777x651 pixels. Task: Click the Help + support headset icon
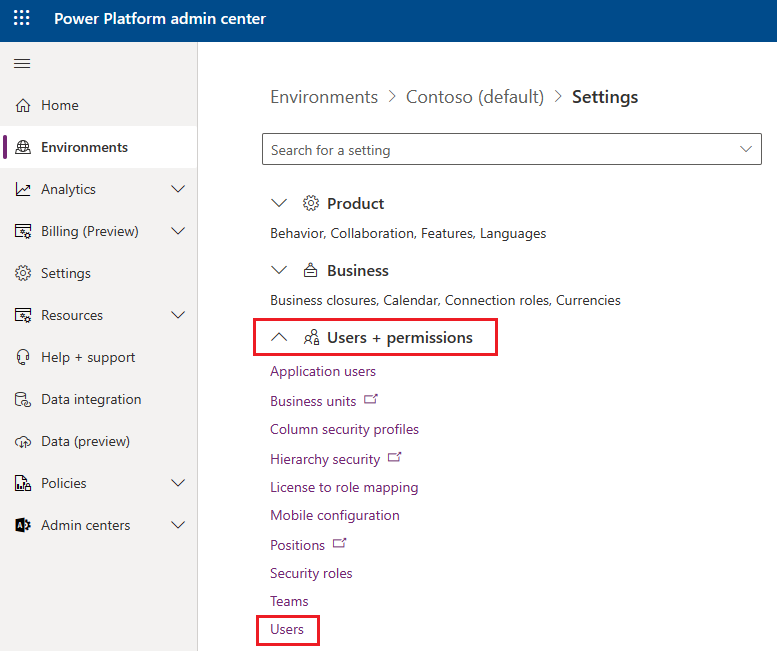point(23,357)
